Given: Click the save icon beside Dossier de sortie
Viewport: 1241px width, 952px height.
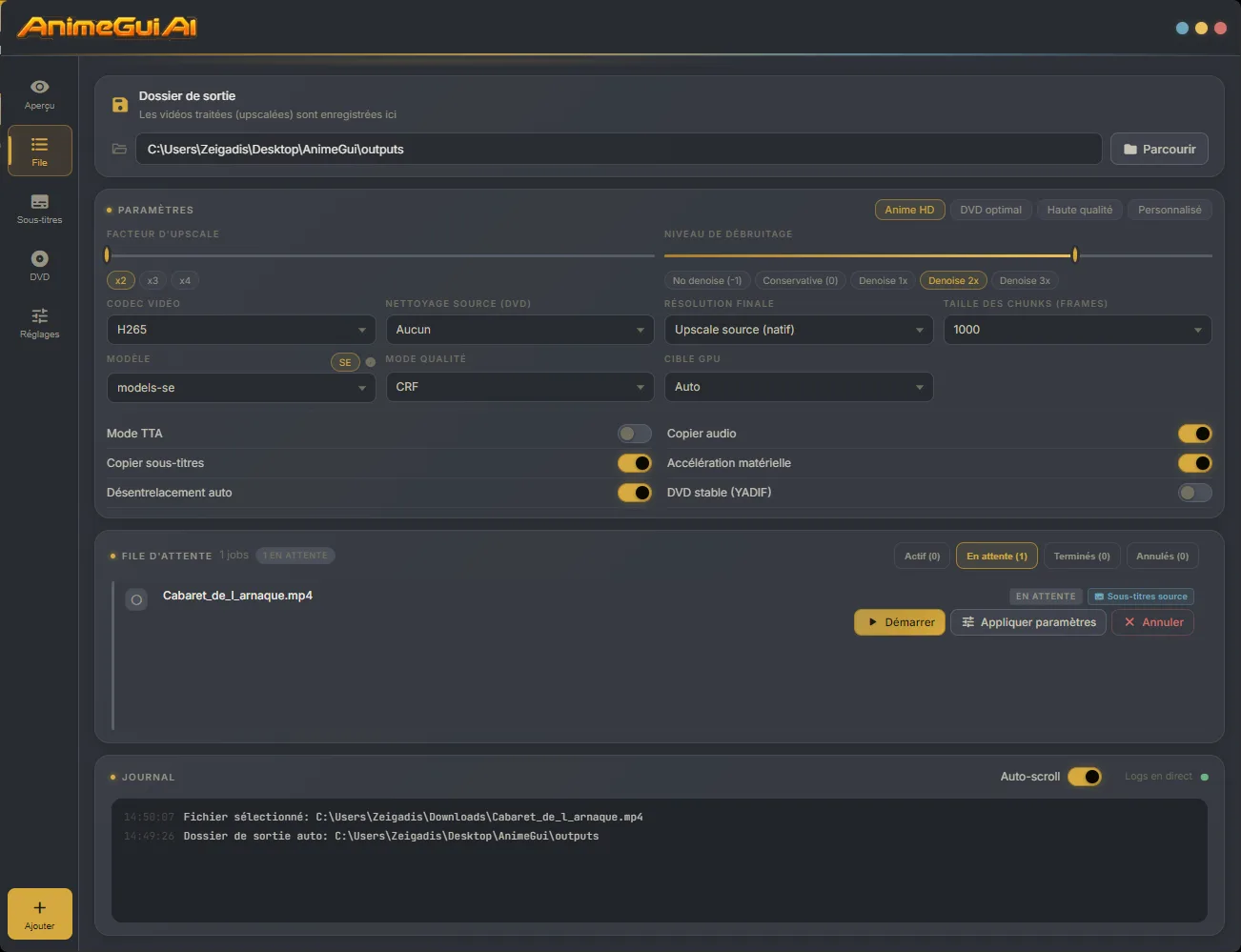Looking at the screenshot, I should click(120, 105).
